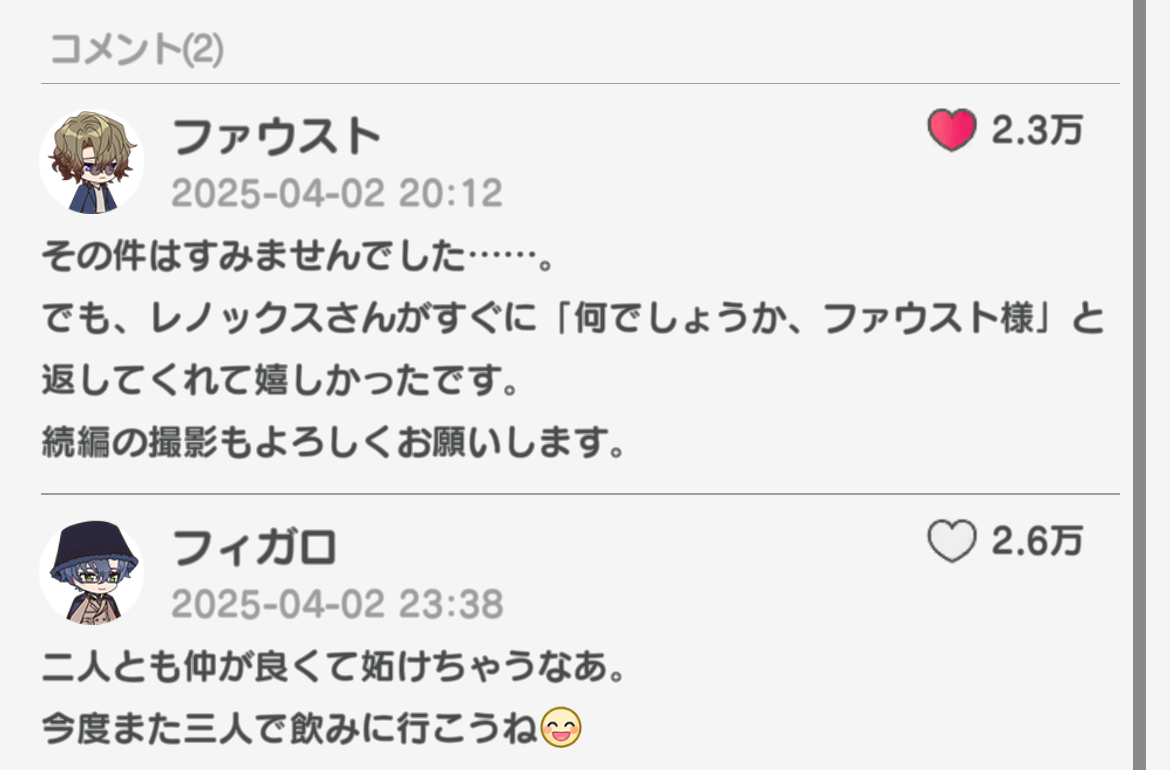The image size is (1170, 770).
Task: Click the username フィガロ
Action: pyautogui.click(x=254, y=548)
